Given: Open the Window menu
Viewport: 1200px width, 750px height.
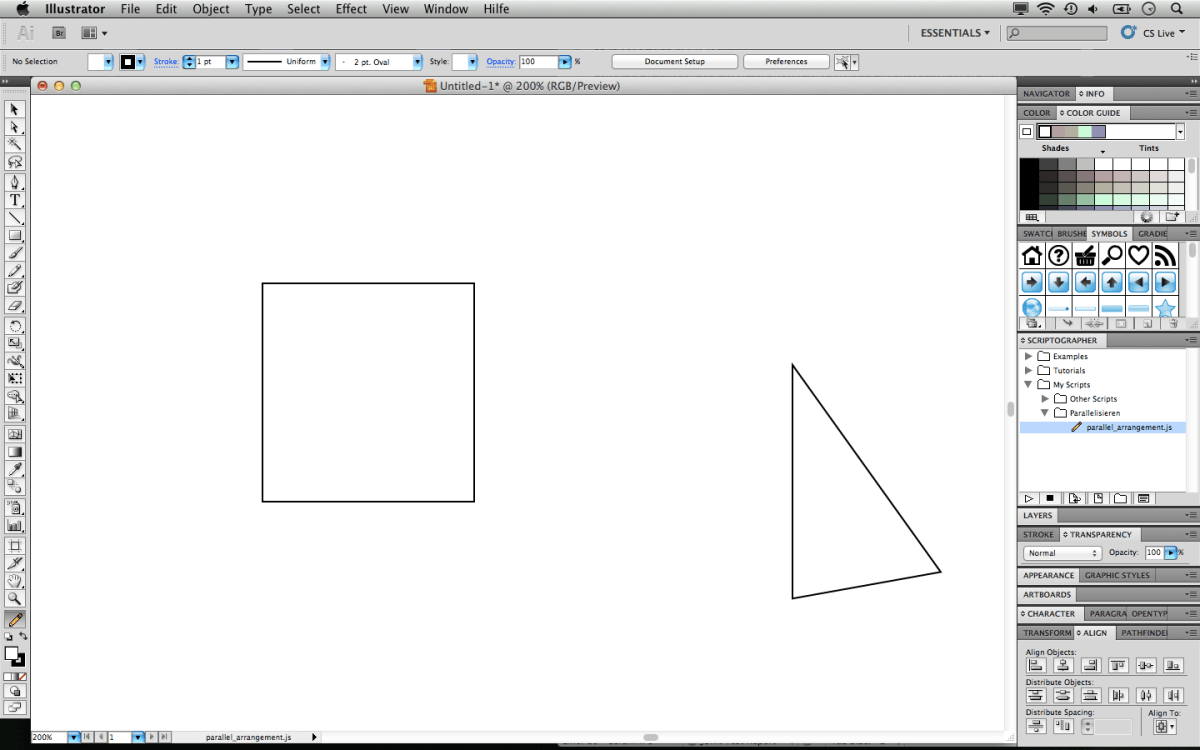Looking at the screenshot, I should click(446, 9).
